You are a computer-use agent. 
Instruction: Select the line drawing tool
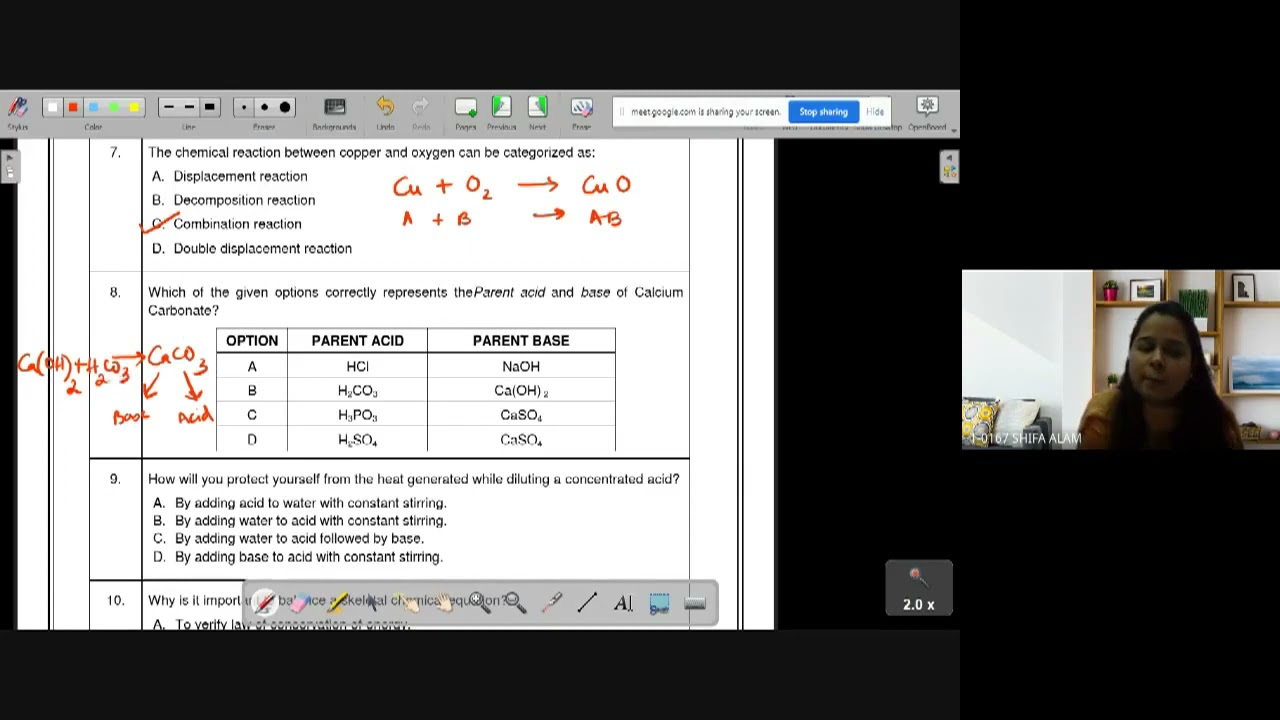pos(587,602)
